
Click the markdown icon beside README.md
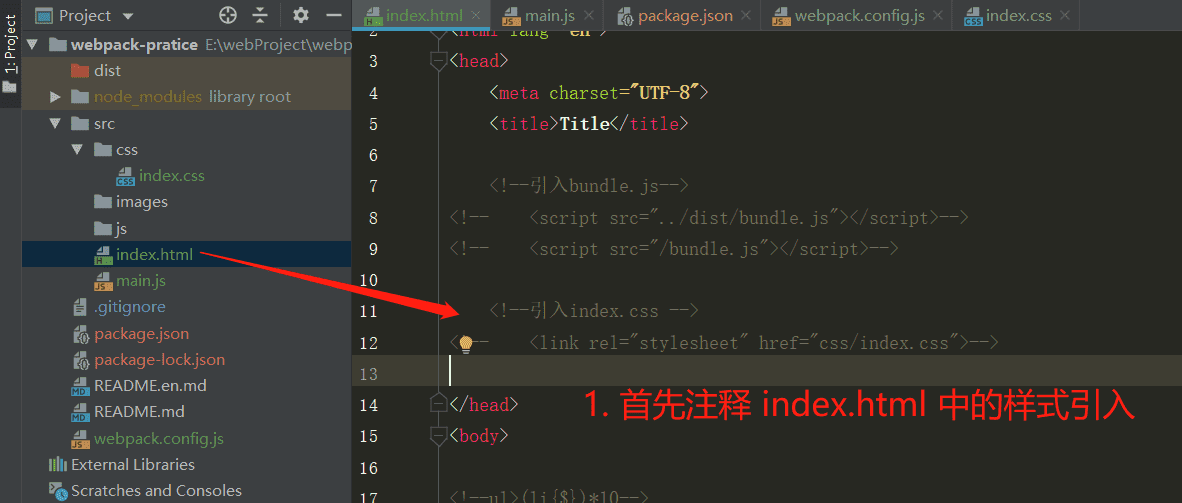click(81, 413)
